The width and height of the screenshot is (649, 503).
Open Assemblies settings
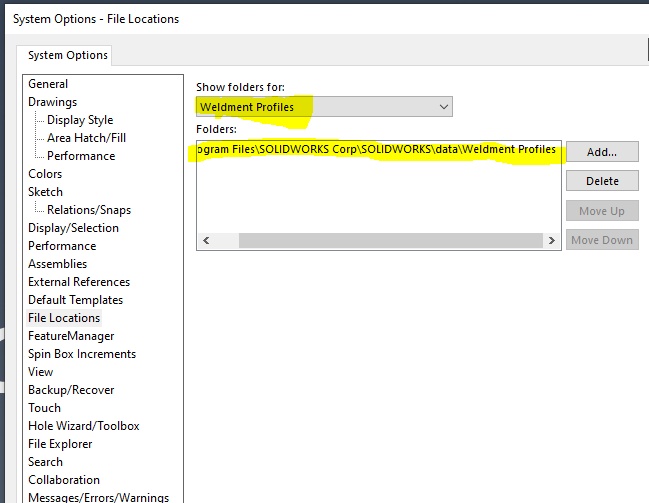click(58, 264)
